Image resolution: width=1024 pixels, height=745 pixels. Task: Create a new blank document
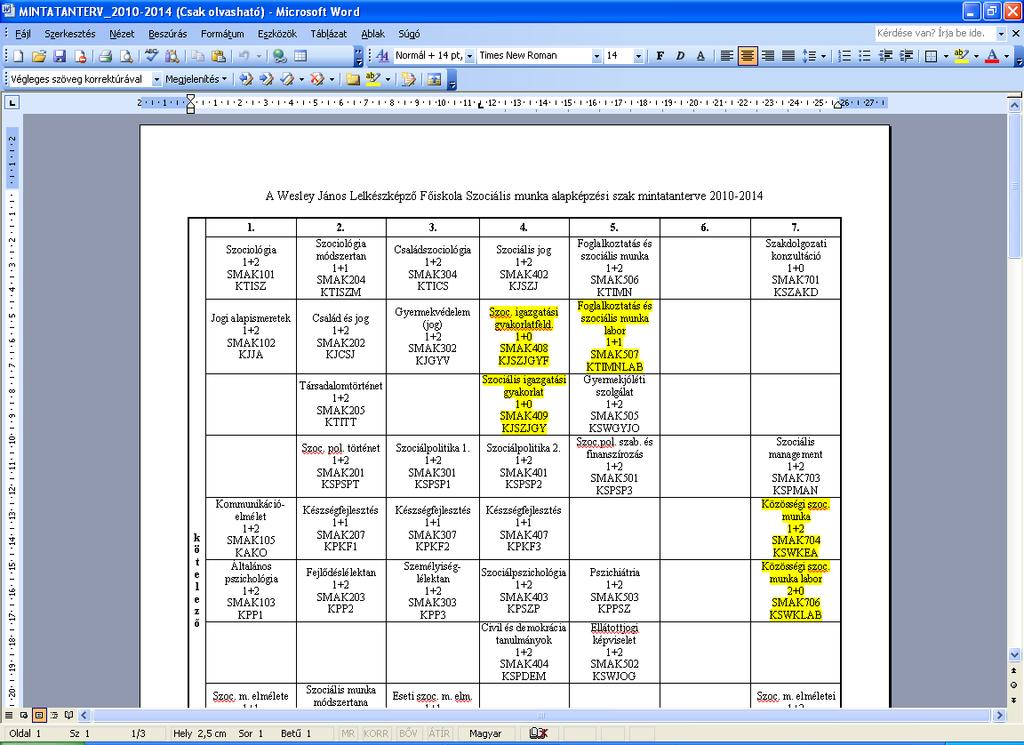point(18,56)
